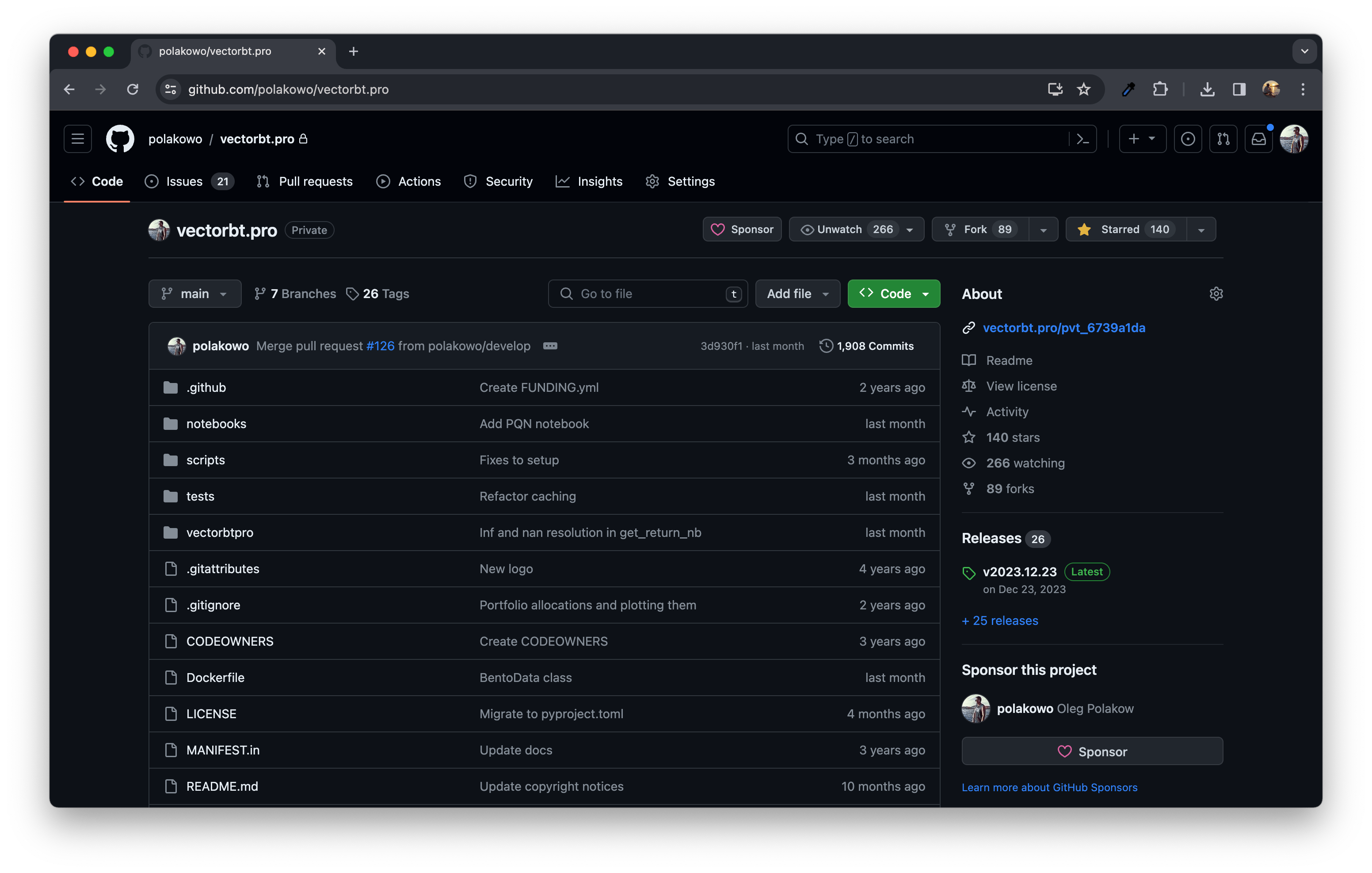
Task: Click the GitHub Octocat home logo
Action: click(x=120, y=139)
